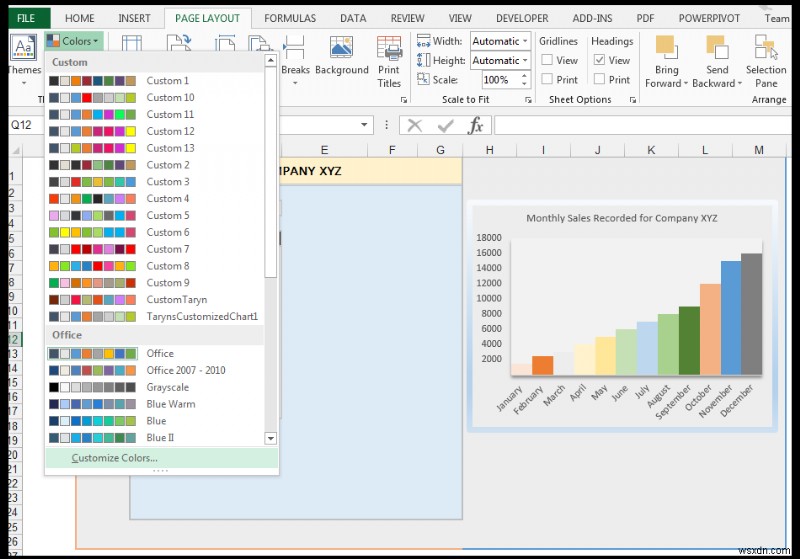Click Bring Forward icon
The height and width of the screenshot is (559, 800).
(x=666, y=47)
